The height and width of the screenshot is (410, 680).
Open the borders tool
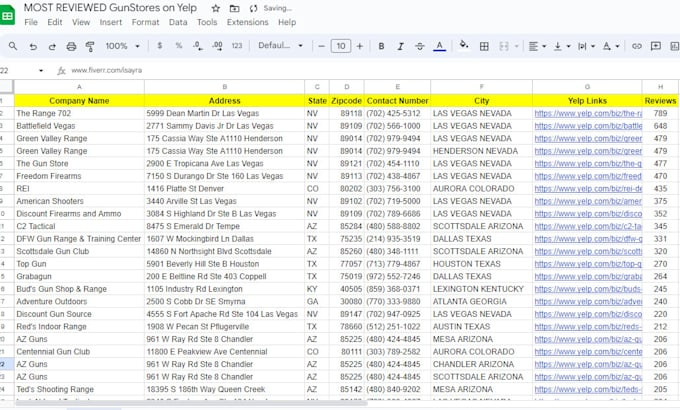[x=484, y=46]
